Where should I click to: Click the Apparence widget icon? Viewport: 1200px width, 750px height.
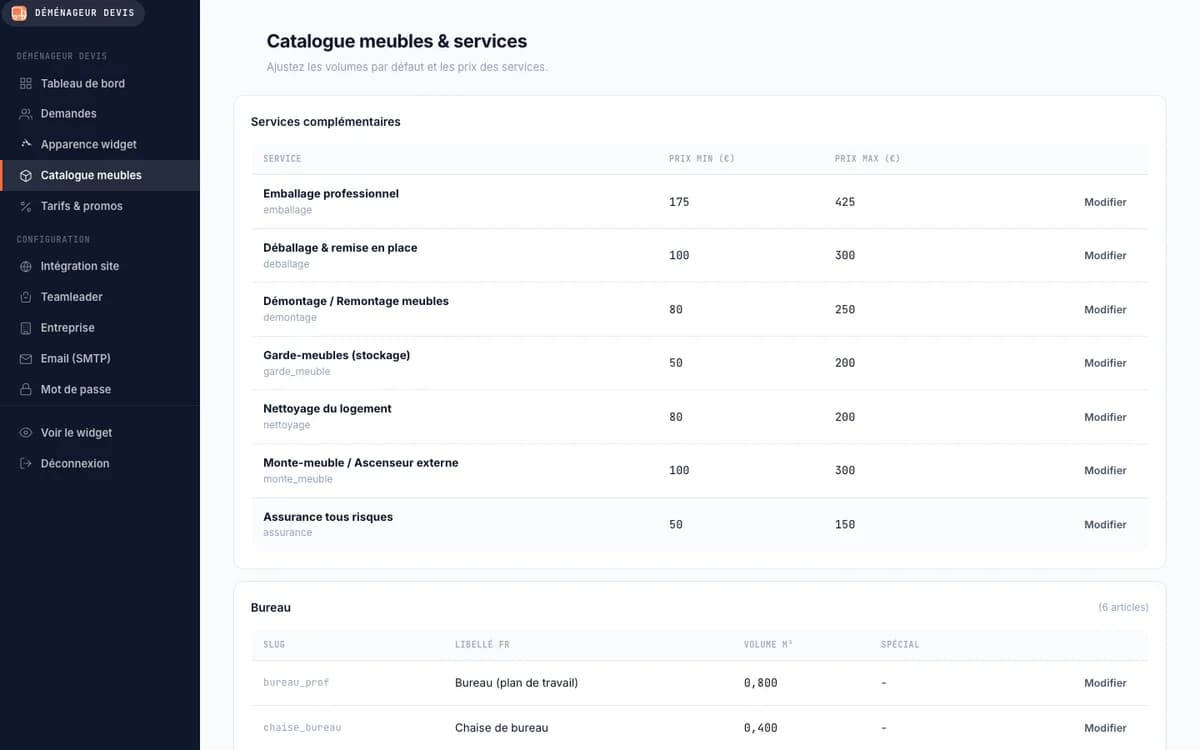[26, 144]
